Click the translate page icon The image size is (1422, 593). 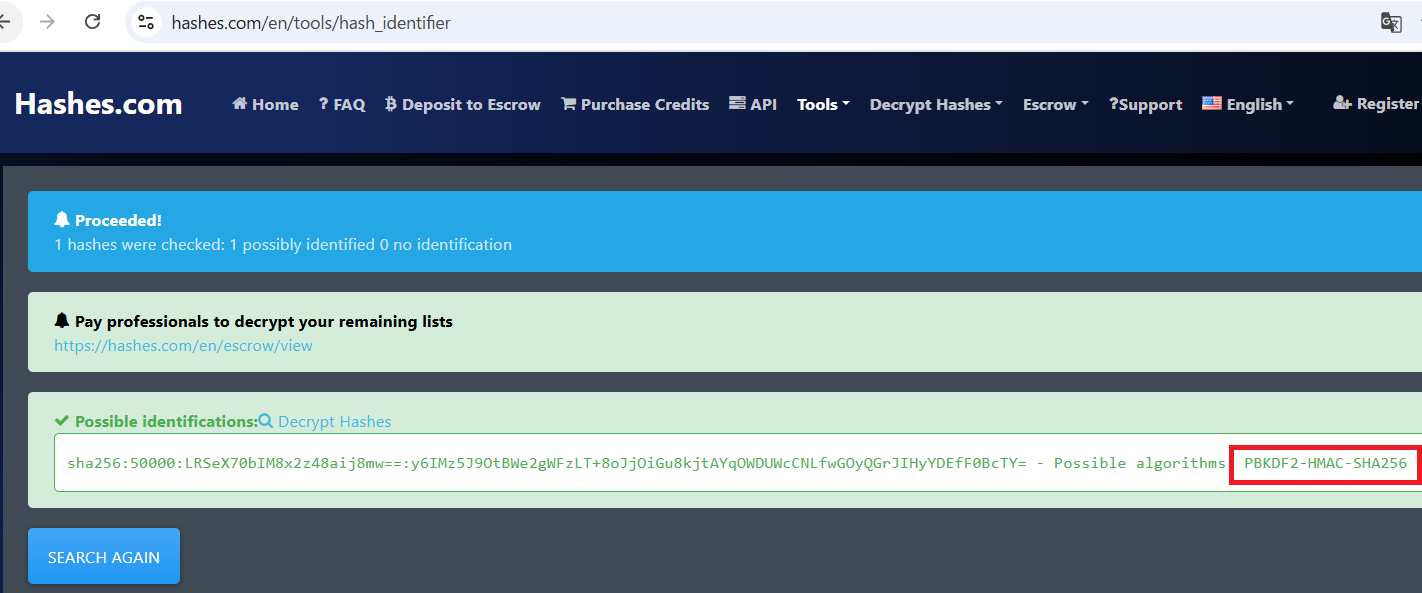(1391, 23)
